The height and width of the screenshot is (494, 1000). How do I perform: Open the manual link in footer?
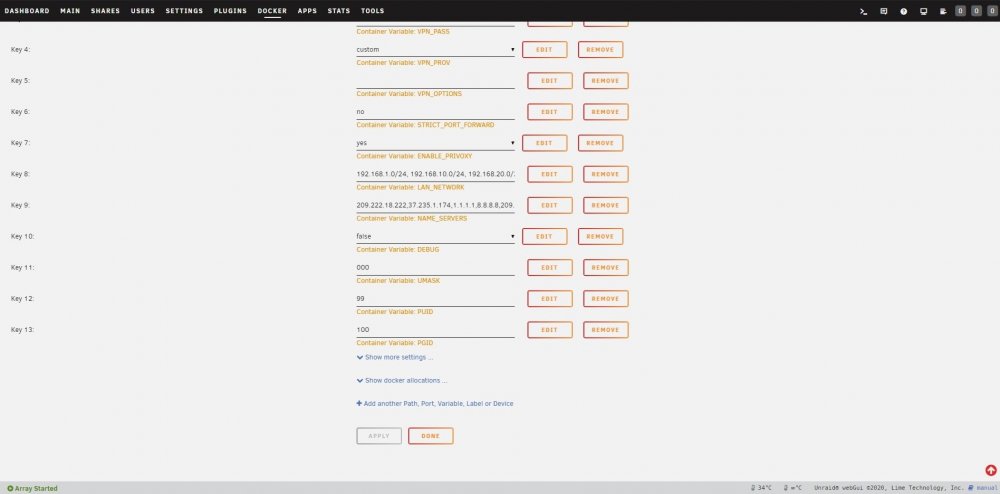(x=983, y=488)
